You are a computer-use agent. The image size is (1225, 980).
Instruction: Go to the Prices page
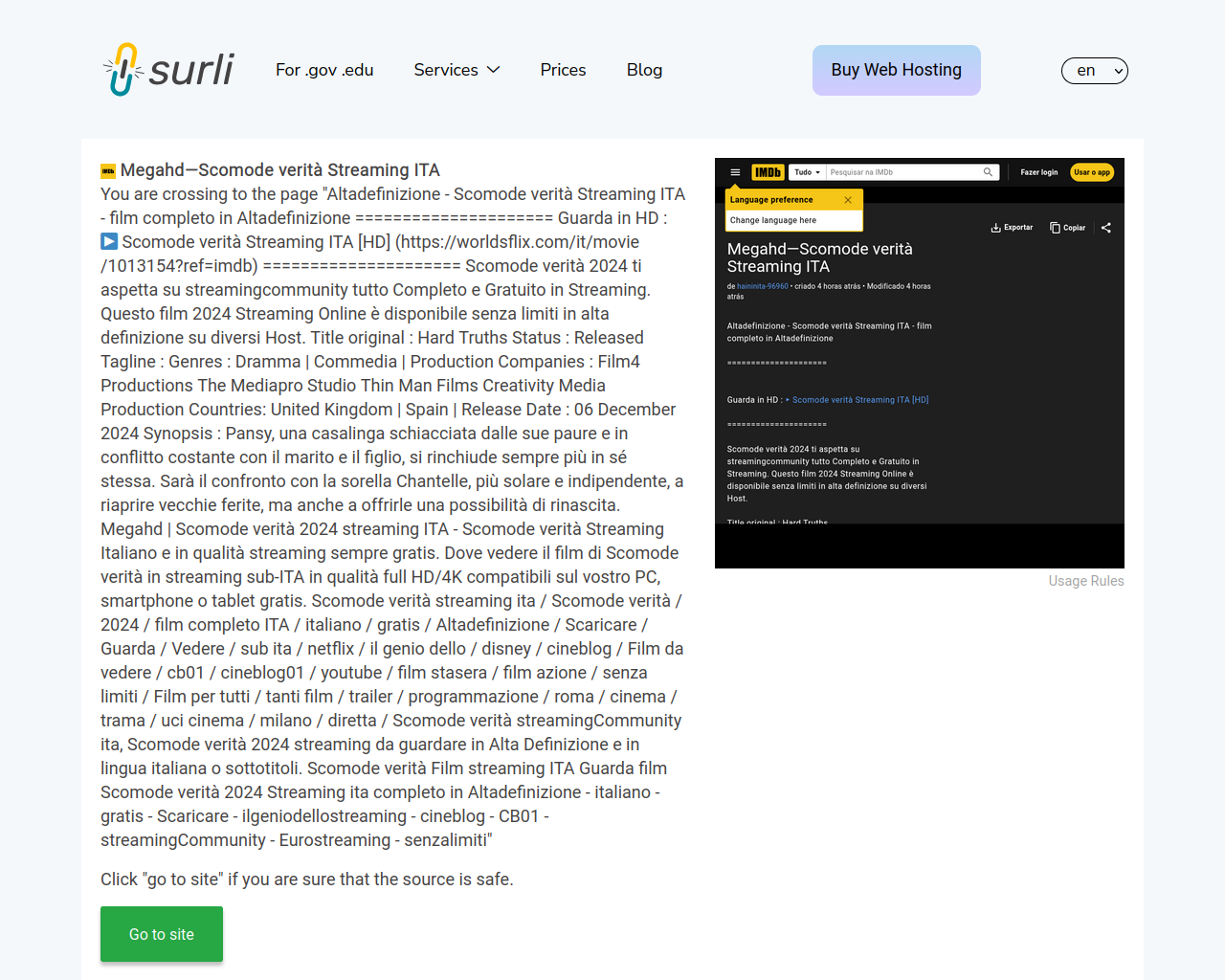click(x=563, y=70)
